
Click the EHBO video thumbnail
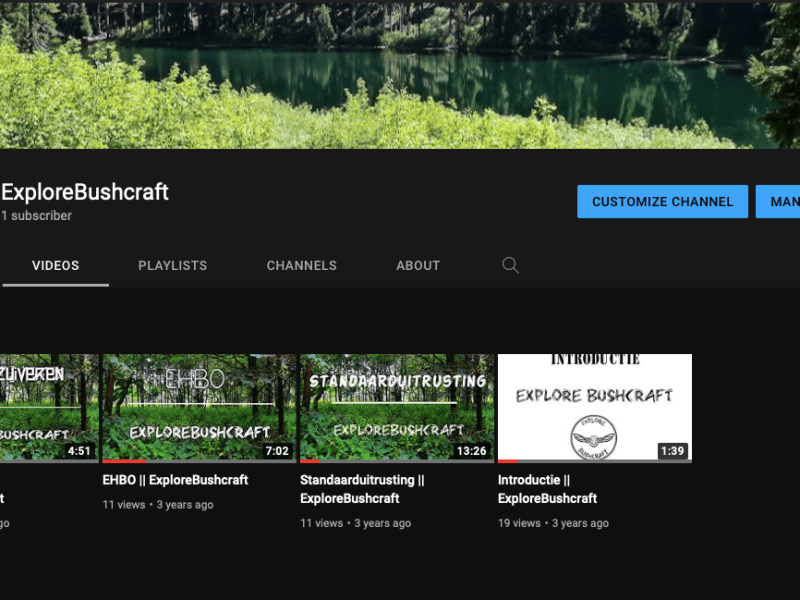[197, 407]
